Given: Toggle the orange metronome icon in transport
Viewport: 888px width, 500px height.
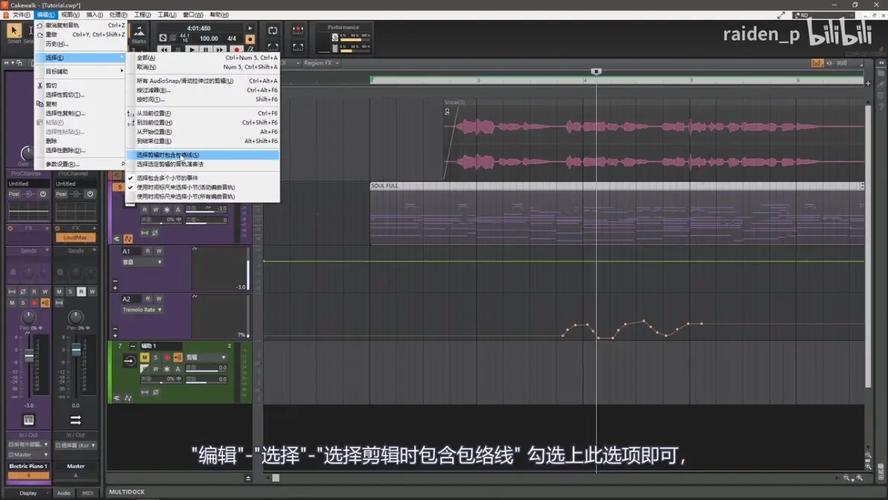Looking at the screenshot, I should click(x=250, y=39).
